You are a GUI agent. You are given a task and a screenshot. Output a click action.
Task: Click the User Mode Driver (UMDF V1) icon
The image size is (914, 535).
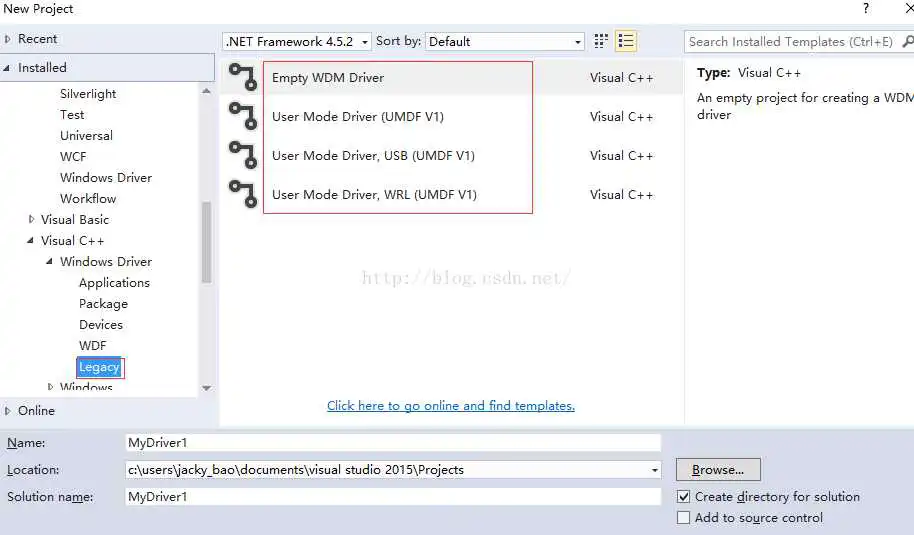click(243, 117)
